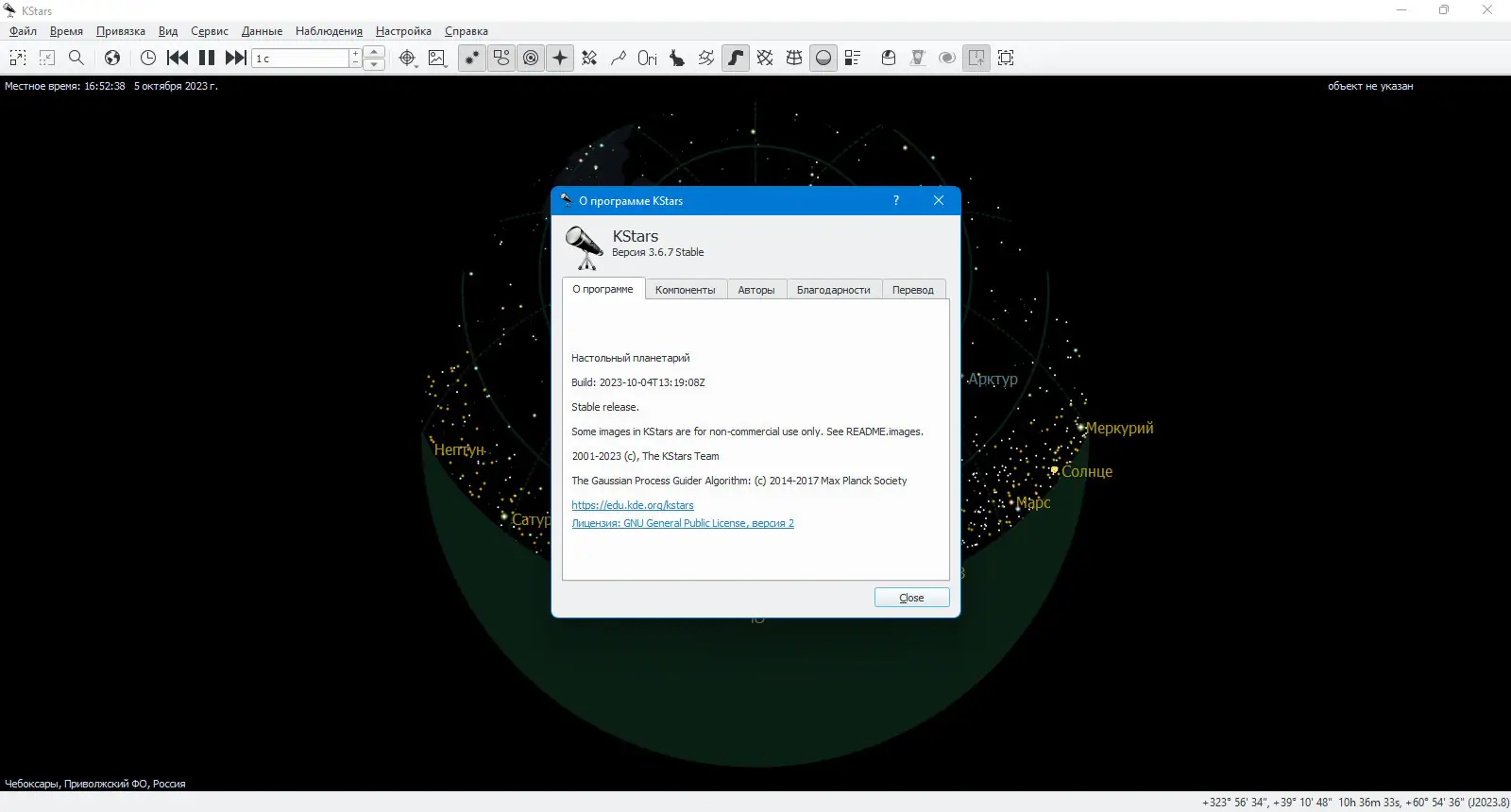This screenshot has height=812, width=1511.
Task: Toggle solar system objects display
Action: pos(531,58)
